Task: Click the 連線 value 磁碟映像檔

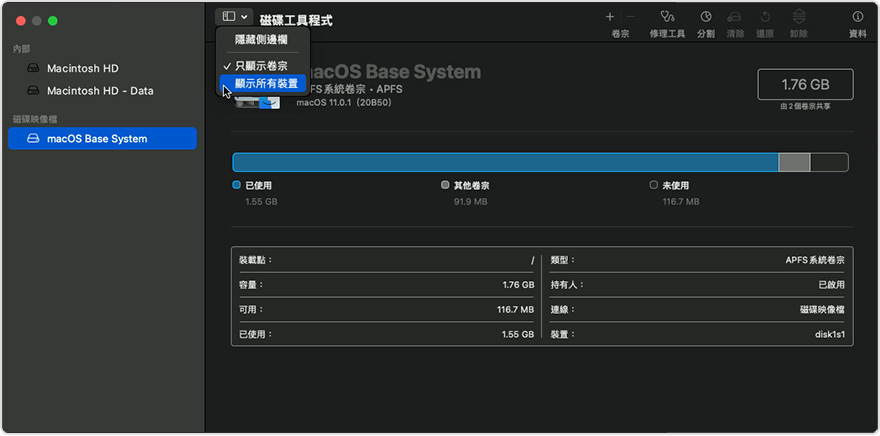Action: point(823,310)
